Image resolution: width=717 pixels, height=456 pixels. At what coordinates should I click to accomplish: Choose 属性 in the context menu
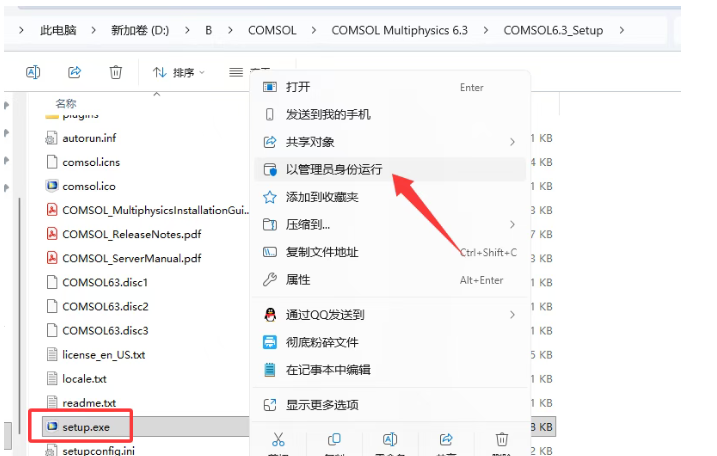390,279
